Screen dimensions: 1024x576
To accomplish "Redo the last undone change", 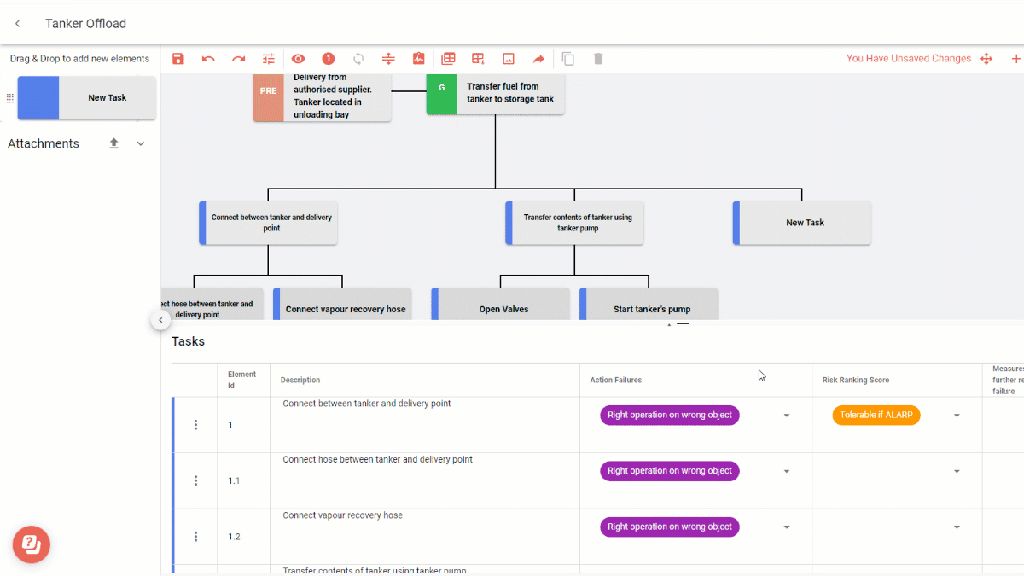I will [238, 59].
